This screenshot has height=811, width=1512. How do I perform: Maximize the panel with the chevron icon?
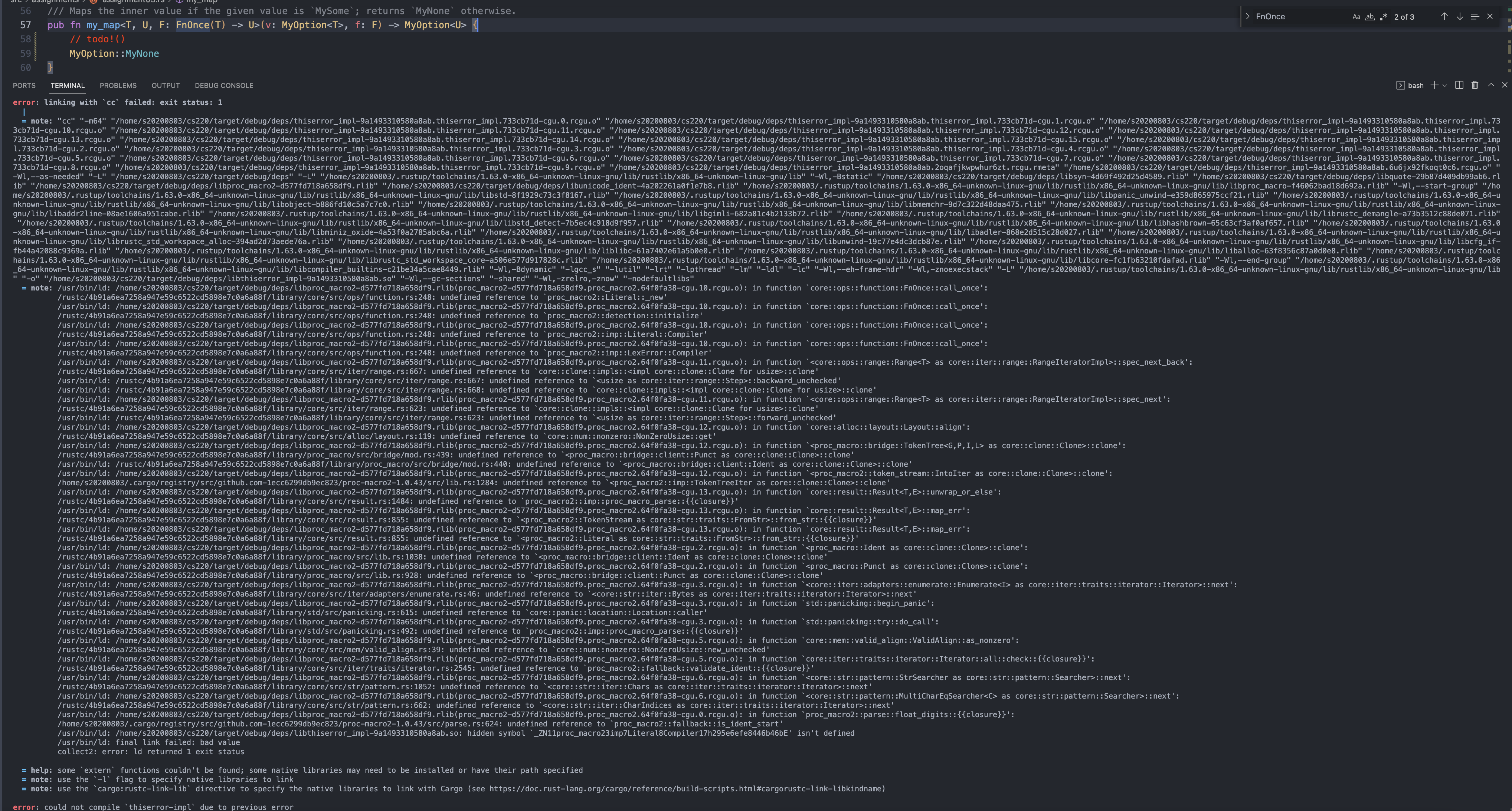point(1490,85)
